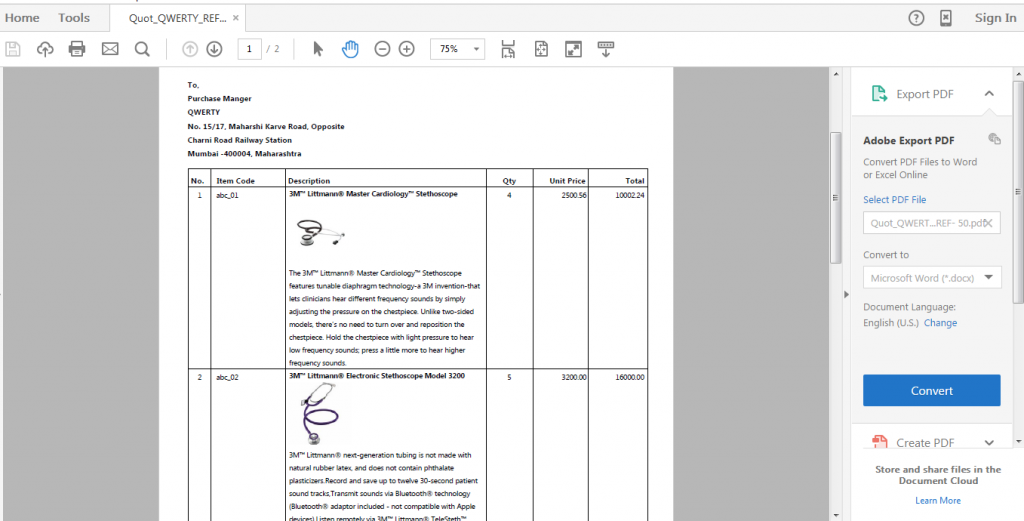Click the mobile link icon
This screenshot has height=521, width=1024.
tap(946, 18)
